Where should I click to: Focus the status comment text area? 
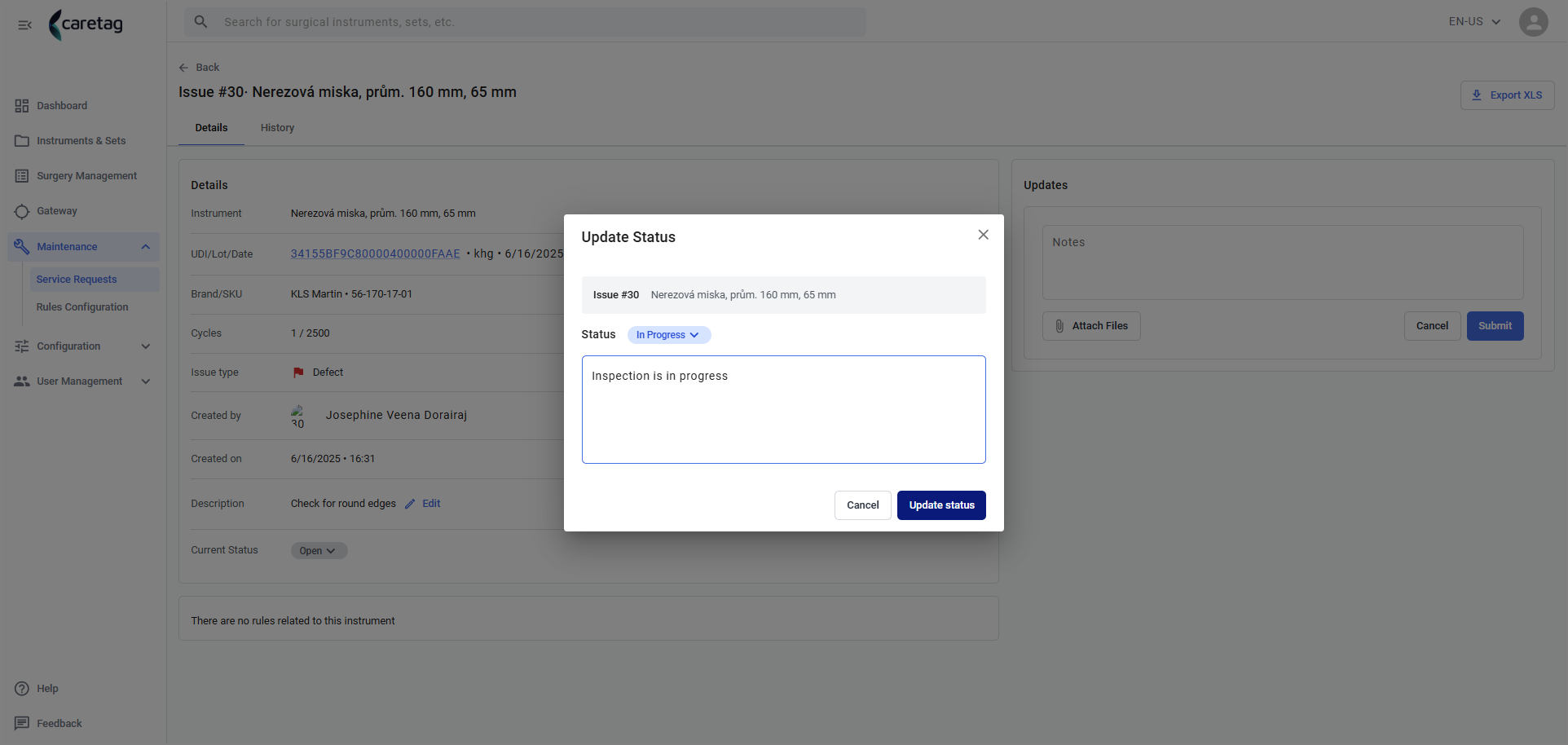tap(784, 409)
